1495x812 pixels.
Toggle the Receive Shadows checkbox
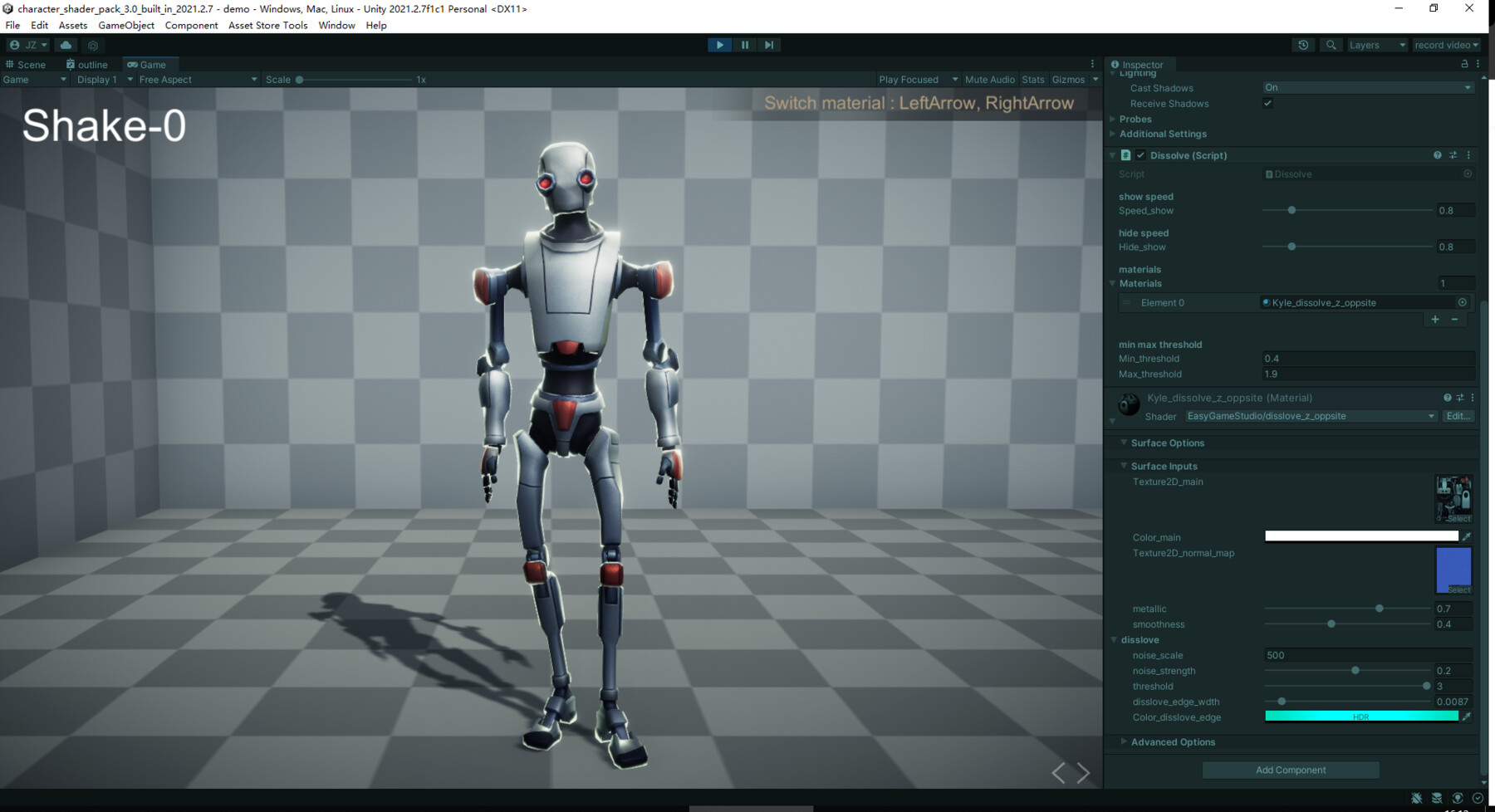1267,103
